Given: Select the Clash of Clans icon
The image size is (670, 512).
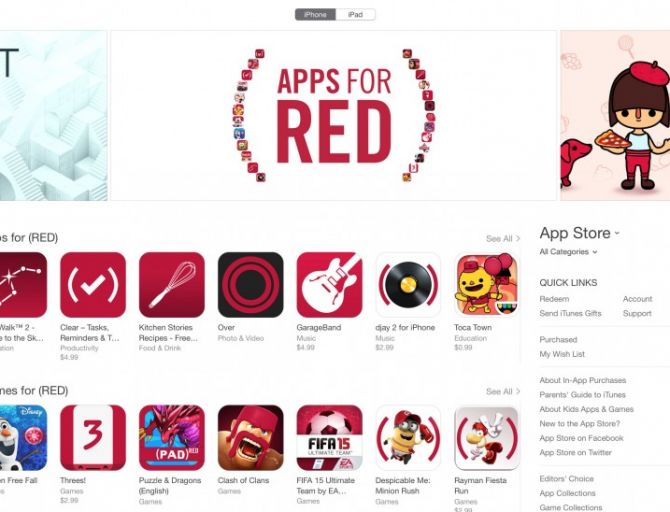Looking at the screenshot, I should 250,438.
